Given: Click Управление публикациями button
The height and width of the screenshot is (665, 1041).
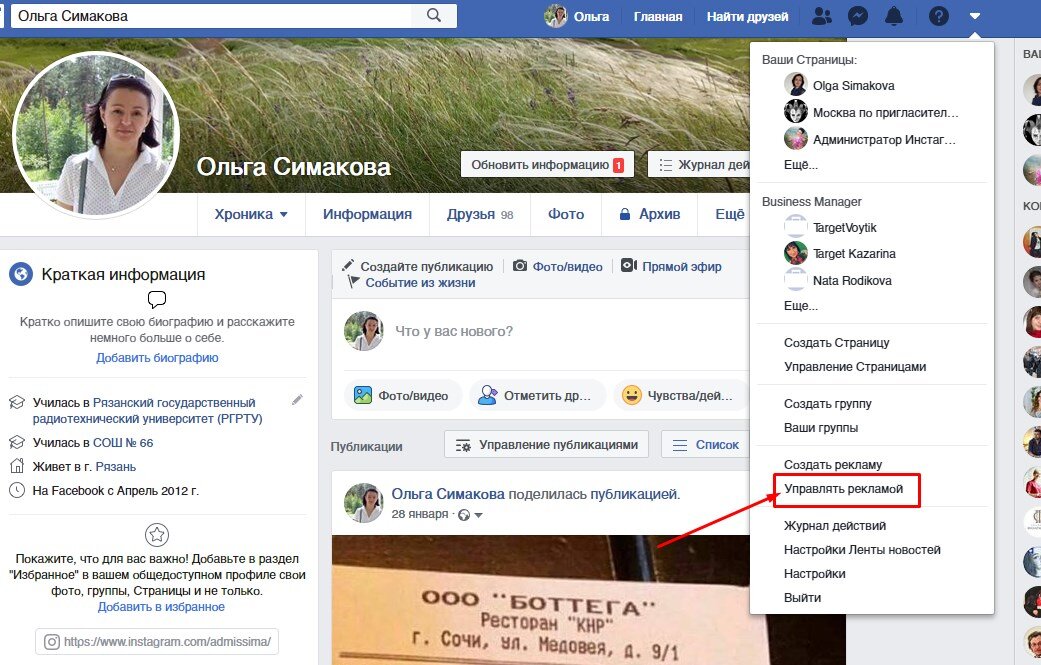Looking at the screenshot, I should [546, 445].
